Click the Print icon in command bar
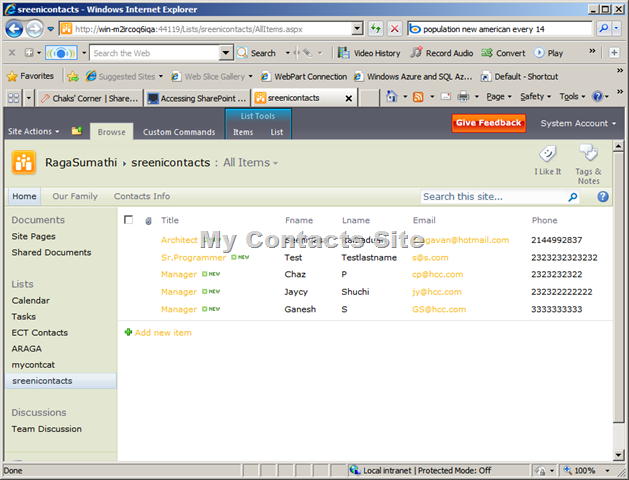 point(463,97)
